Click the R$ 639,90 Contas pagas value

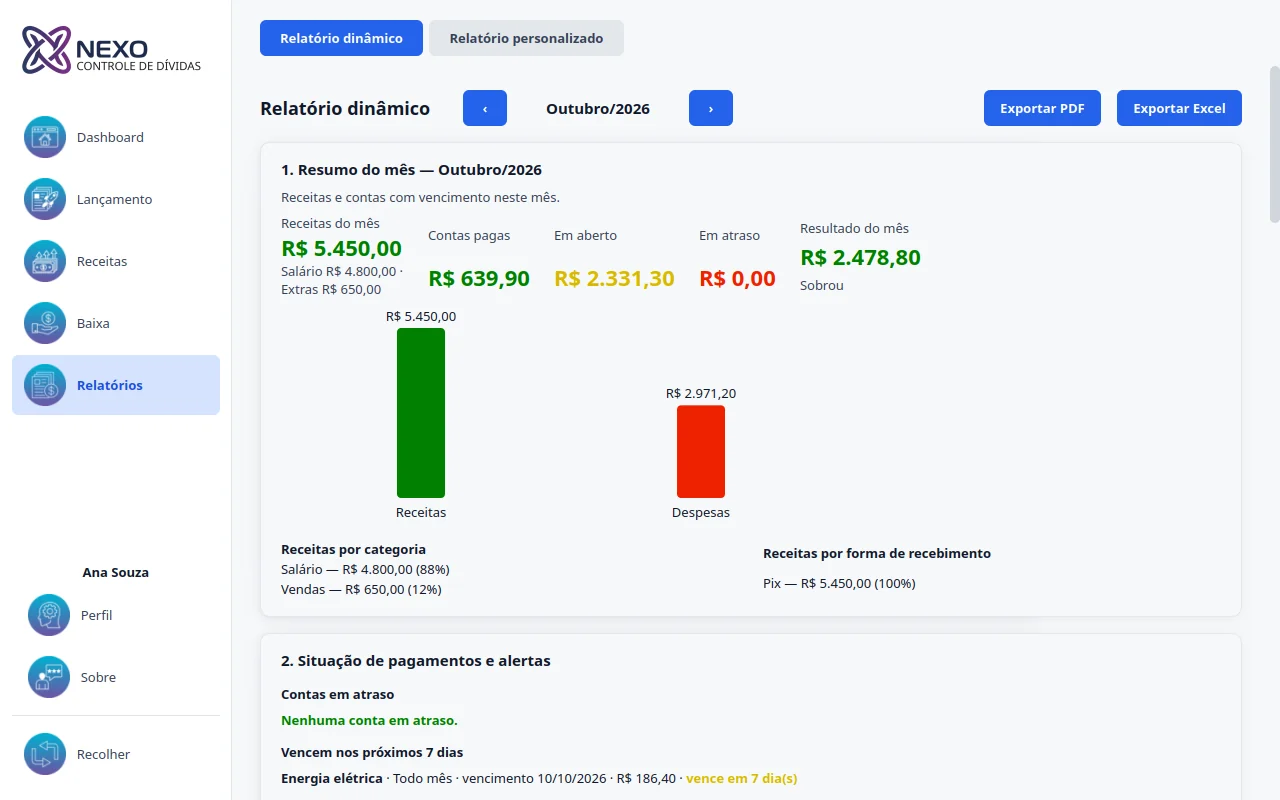click(479, 278)
